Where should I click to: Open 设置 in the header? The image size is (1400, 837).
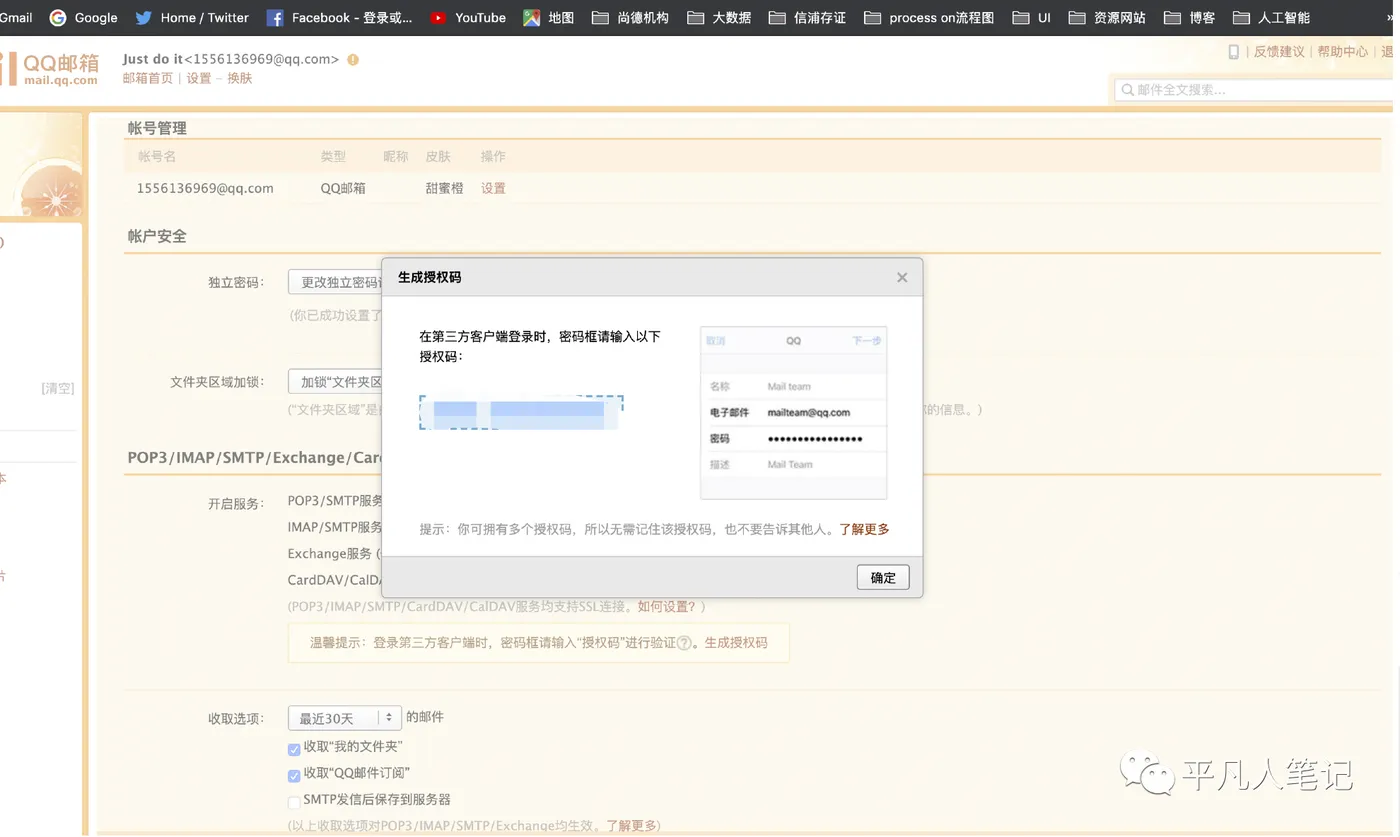pyautogui.click(x=199, y=78)
